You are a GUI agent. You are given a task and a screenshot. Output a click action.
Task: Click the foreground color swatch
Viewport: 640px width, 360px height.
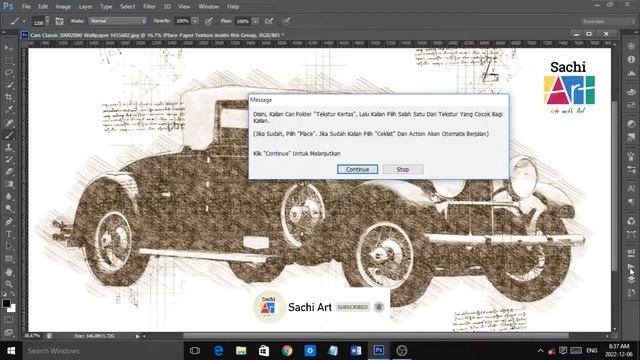6,303
